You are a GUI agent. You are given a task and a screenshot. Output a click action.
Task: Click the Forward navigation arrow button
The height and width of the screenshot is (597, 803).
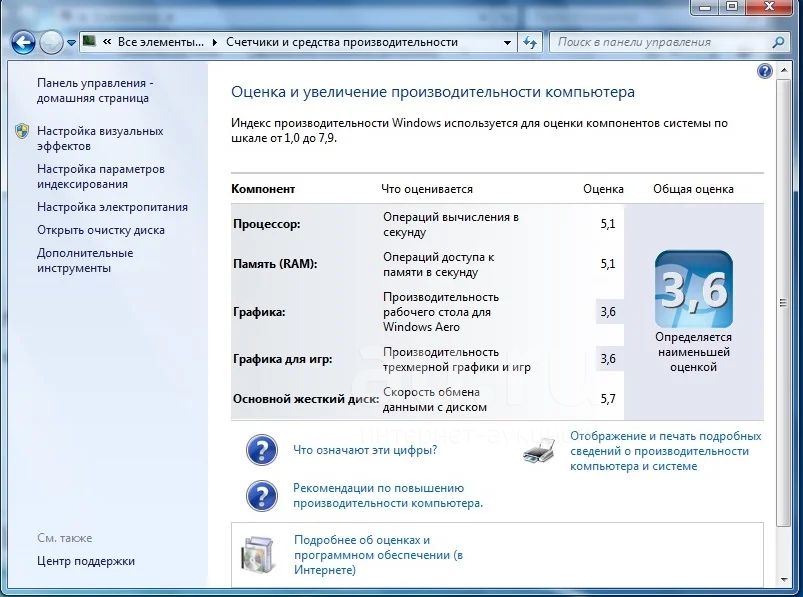click(51, 42)
